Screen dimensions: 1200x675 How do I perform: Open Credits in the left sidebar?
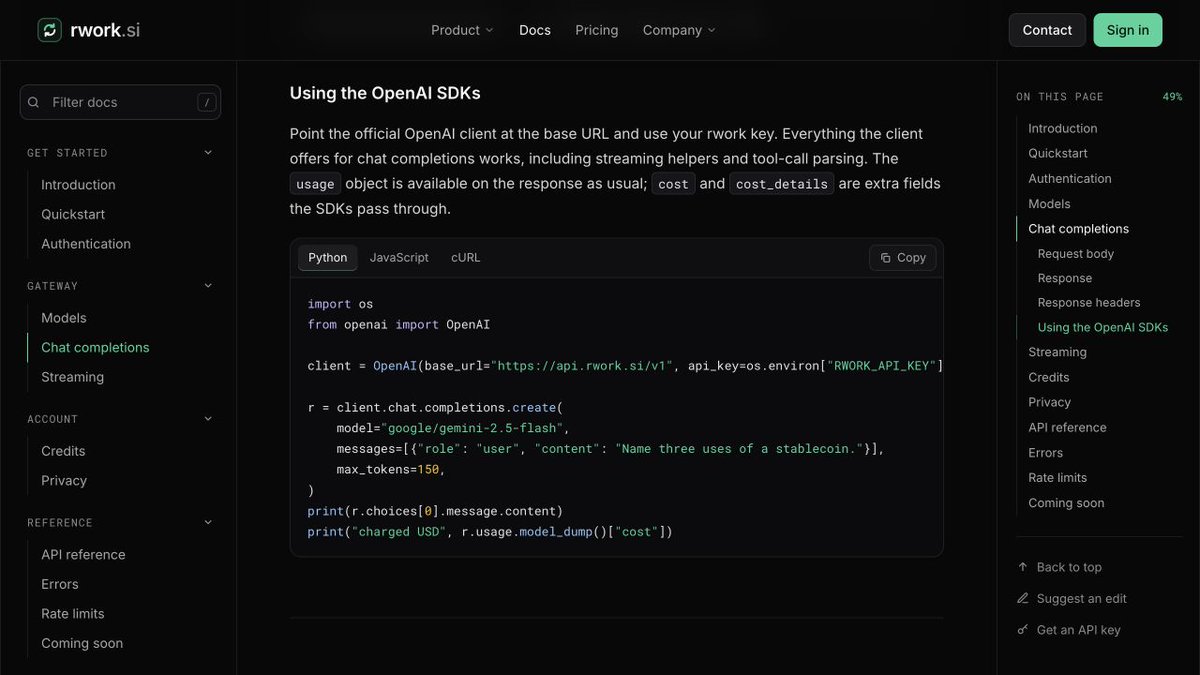(x=63, y=451)
